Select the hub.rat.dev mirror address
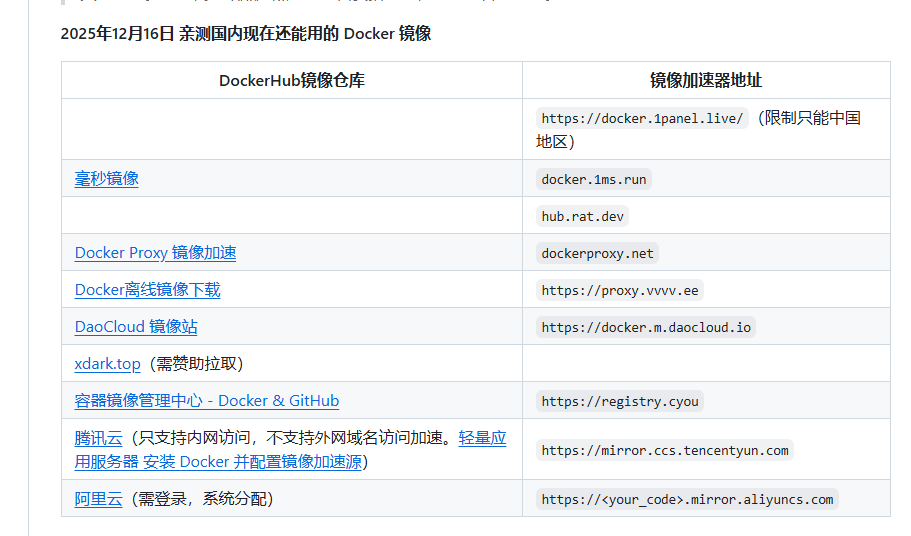Viewport: 911px width, 536px height. click(x=584, y=217)
